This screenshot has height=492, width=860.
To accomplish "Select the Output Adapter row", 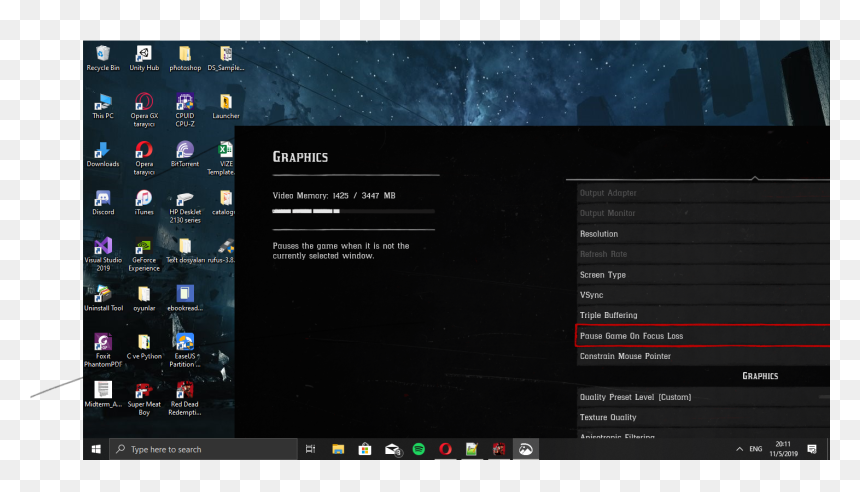I will pyautogui.click(x=703, y=193).
